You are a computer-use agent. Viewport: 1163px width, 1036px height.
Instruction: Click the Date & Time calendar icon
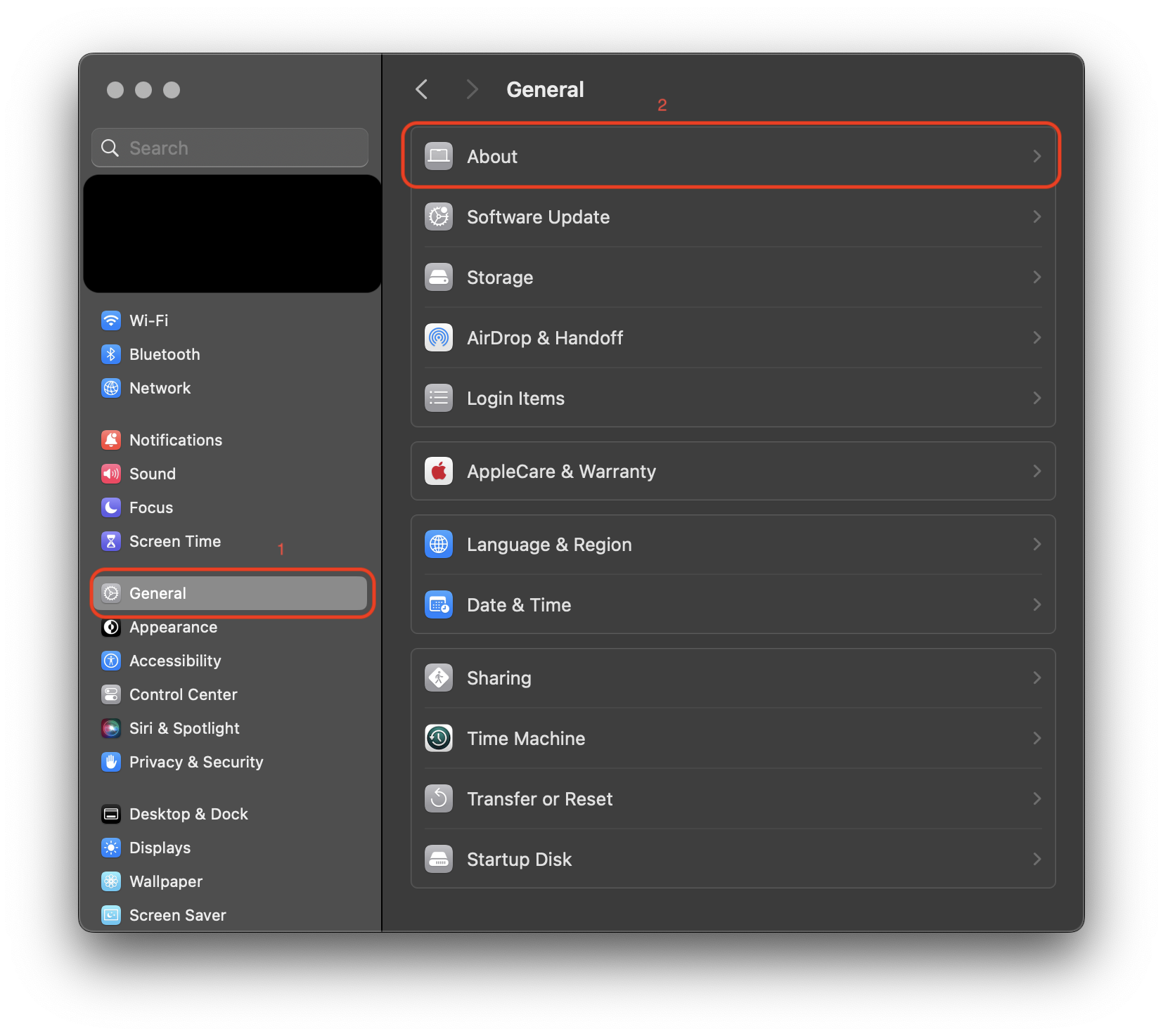click(x=439, y=604)
